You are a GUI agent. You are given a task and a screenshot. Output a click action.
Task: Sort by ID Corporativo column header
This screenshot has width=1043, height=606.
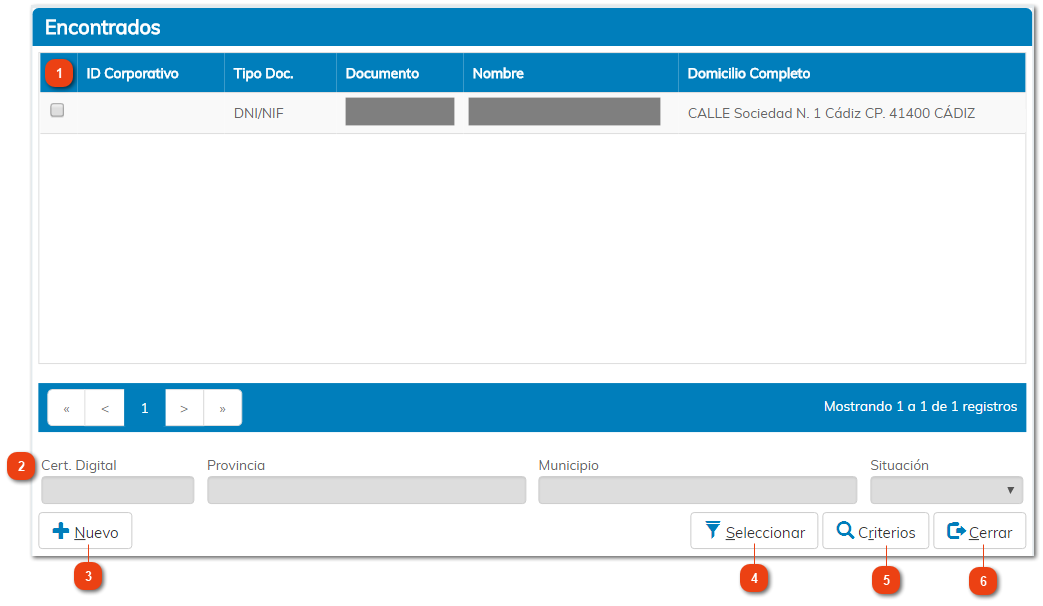132,74
